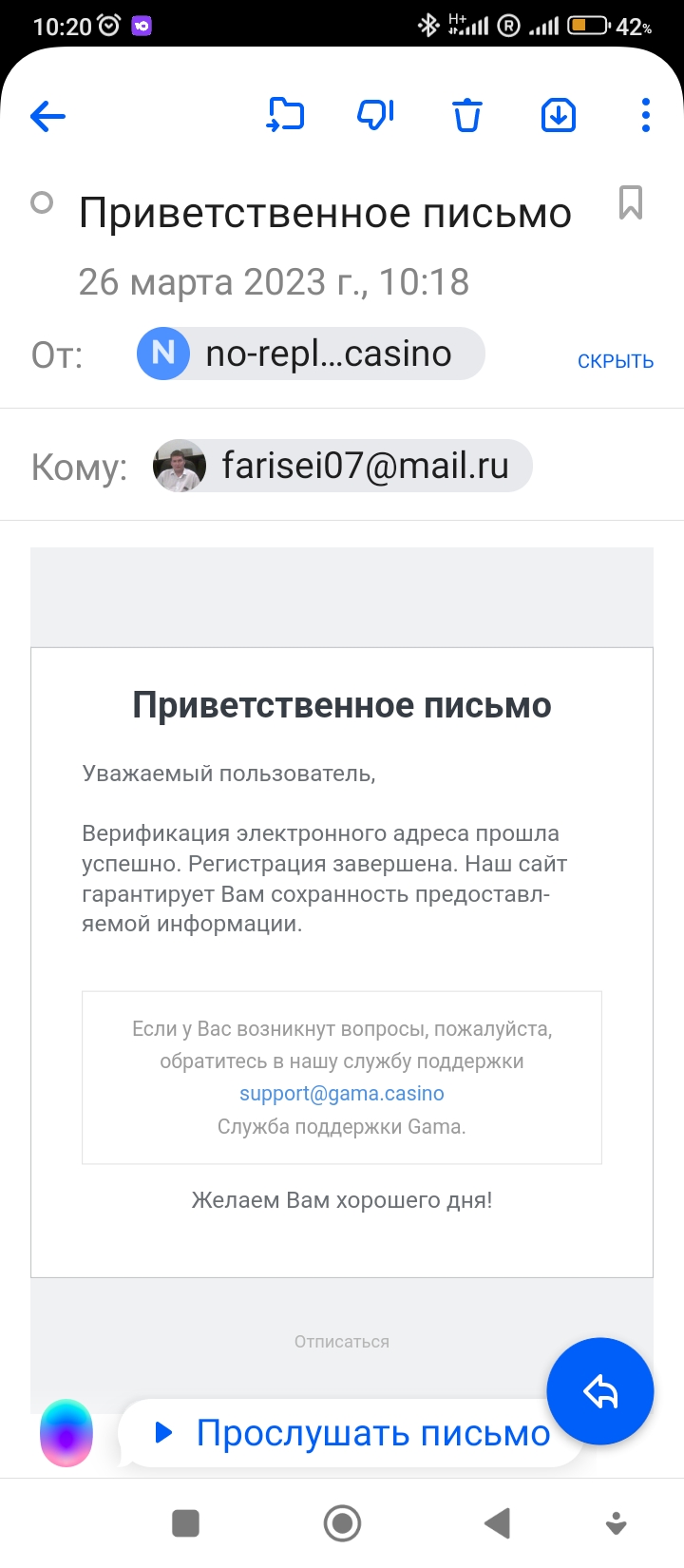The height and width of the screenshot is (1568, 684).
Task: Tap the Android back triangle button
Action: [497, 1523]
